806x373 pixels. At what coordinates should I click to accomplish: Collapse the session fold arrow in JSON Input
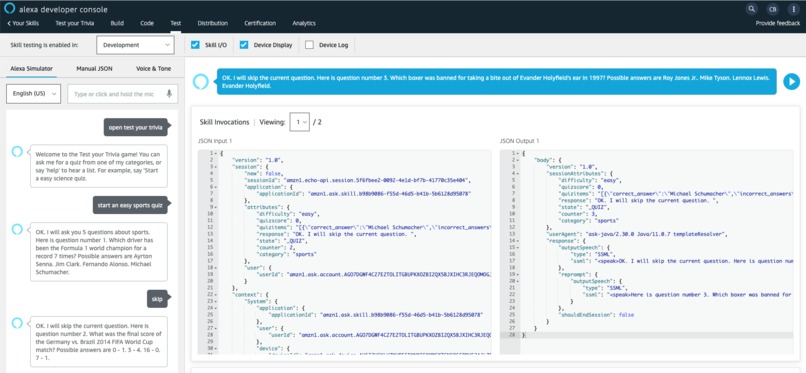coord(216,166)
